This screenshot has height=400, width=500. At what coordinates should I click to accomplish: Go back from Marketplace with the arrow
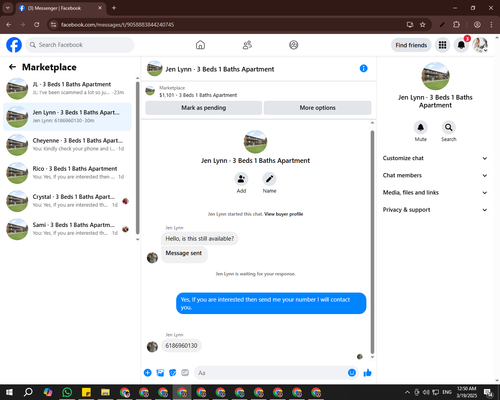point(12,67)
